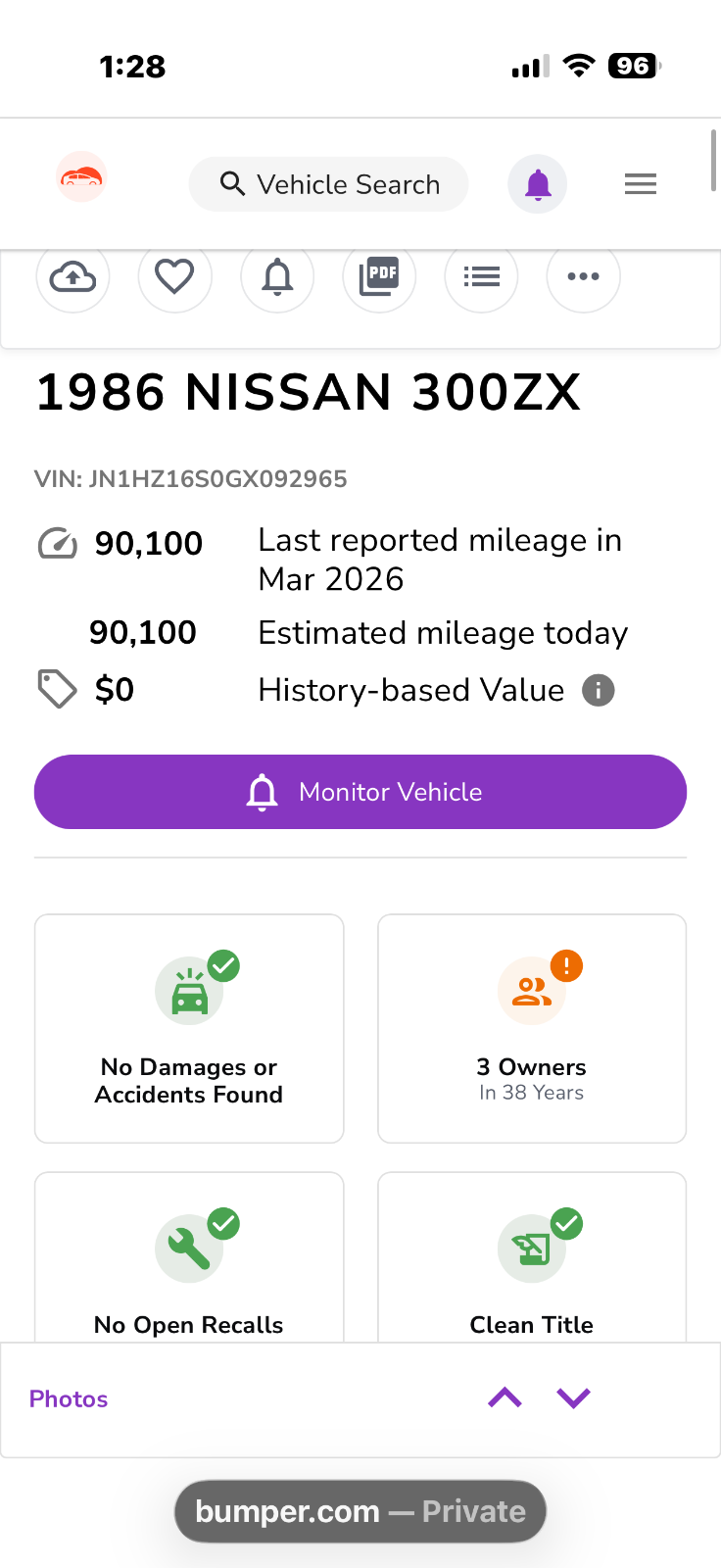Jump to next section with down chevron

pos(573,1398)
